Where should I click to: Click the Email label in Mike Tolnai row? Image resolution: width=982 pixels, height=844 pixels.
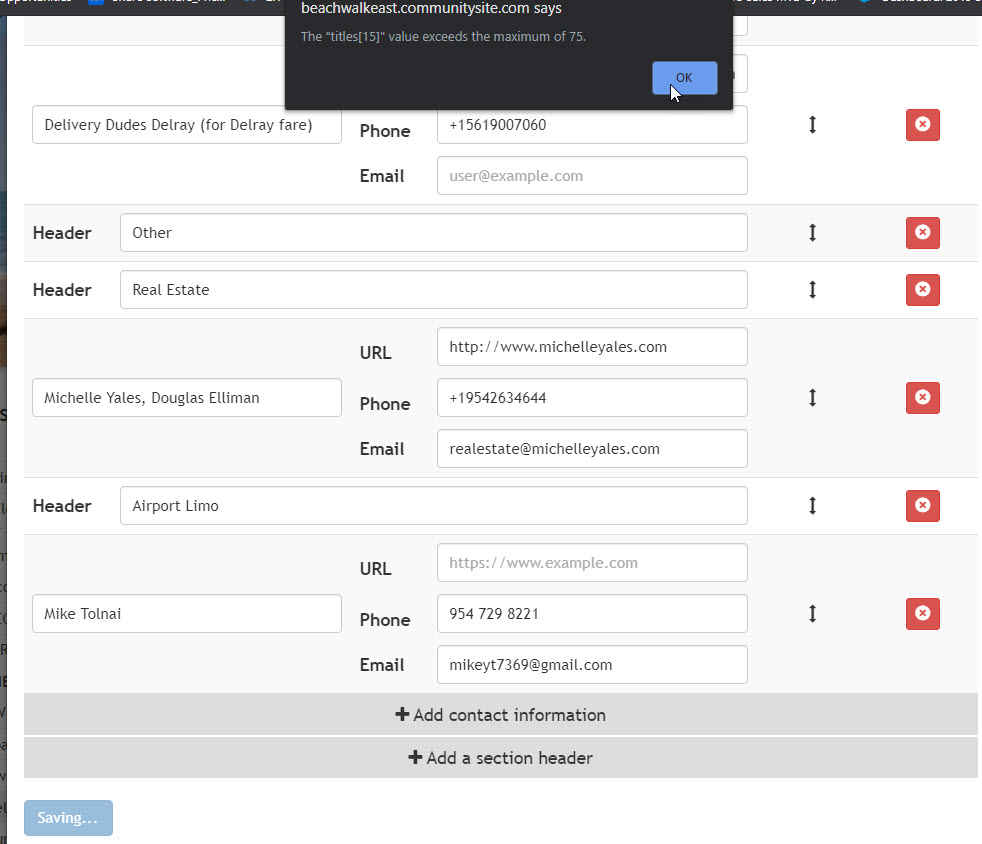point(382,665)
